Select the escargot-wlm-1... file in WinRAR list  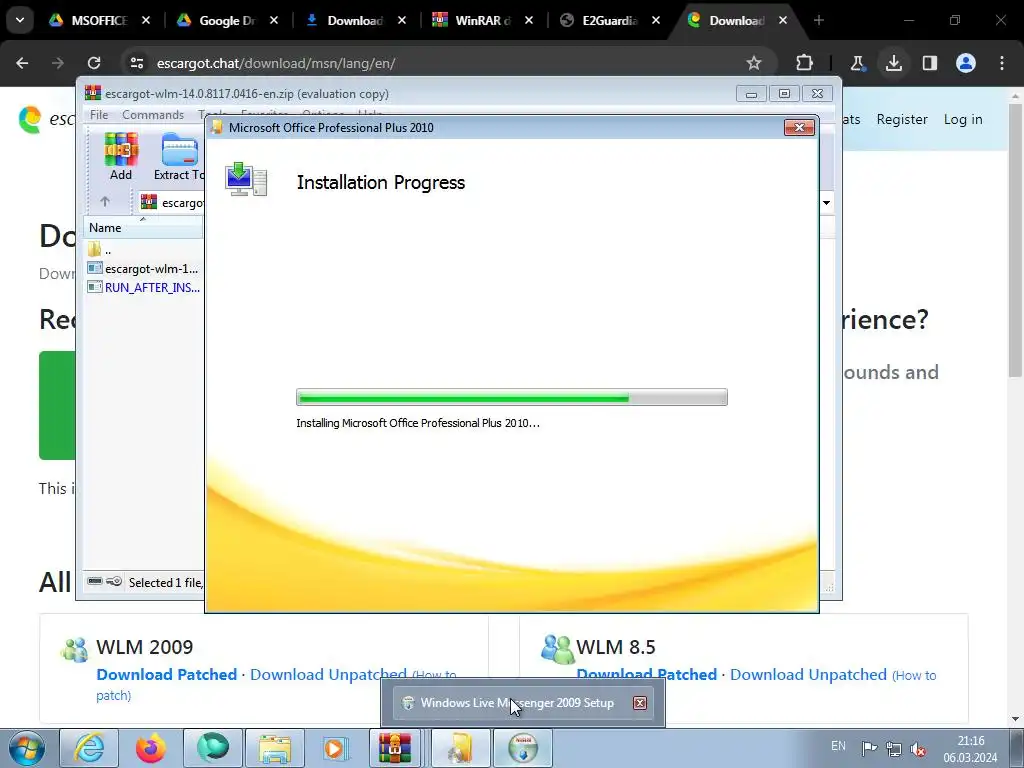pos(143,268)
